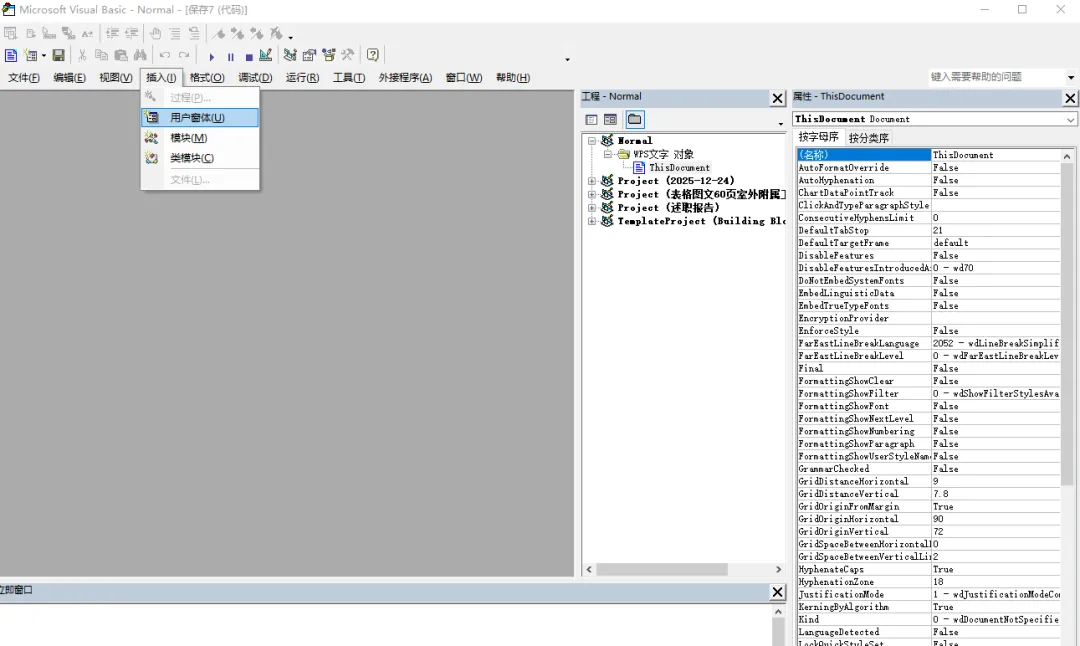Open the 工具(T) menu
1080x646 pixels.
point(349,78)
